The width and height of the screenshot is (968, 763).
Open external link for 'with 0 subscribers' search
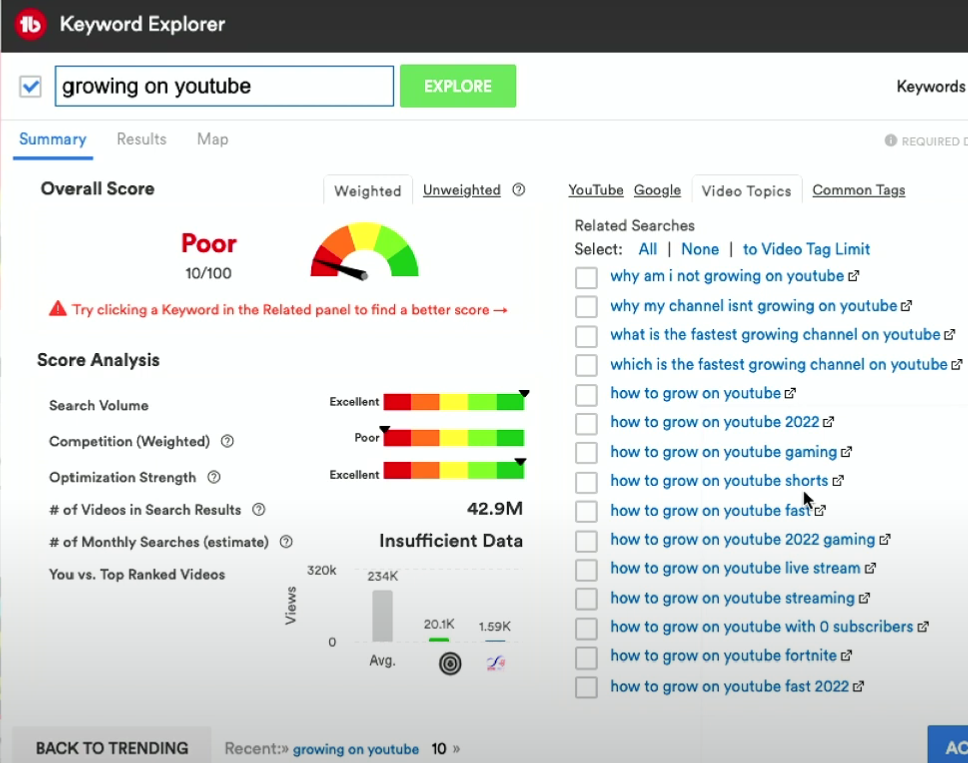click(922, 627)
